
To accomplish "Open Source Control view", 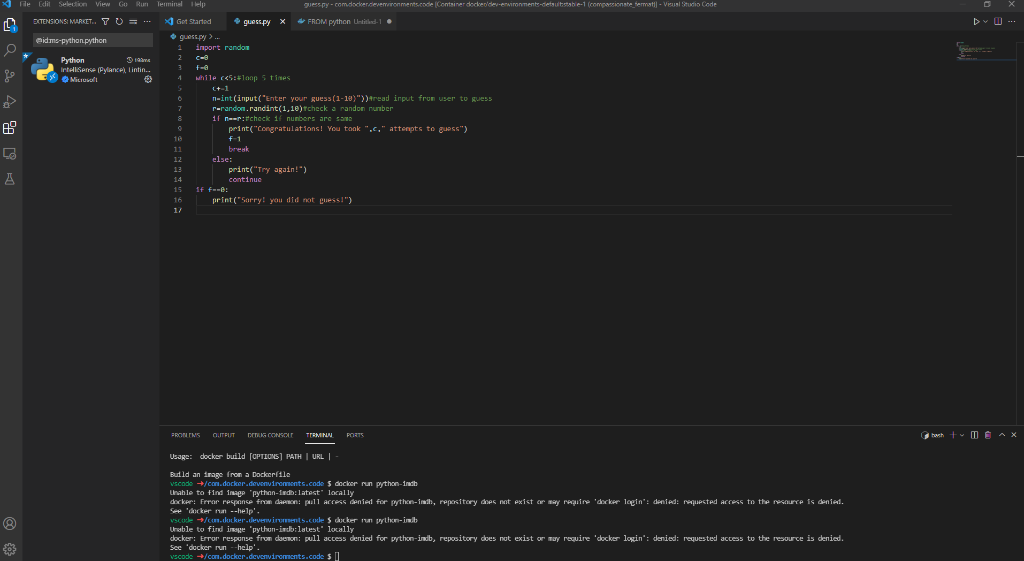I will (10, 75).
